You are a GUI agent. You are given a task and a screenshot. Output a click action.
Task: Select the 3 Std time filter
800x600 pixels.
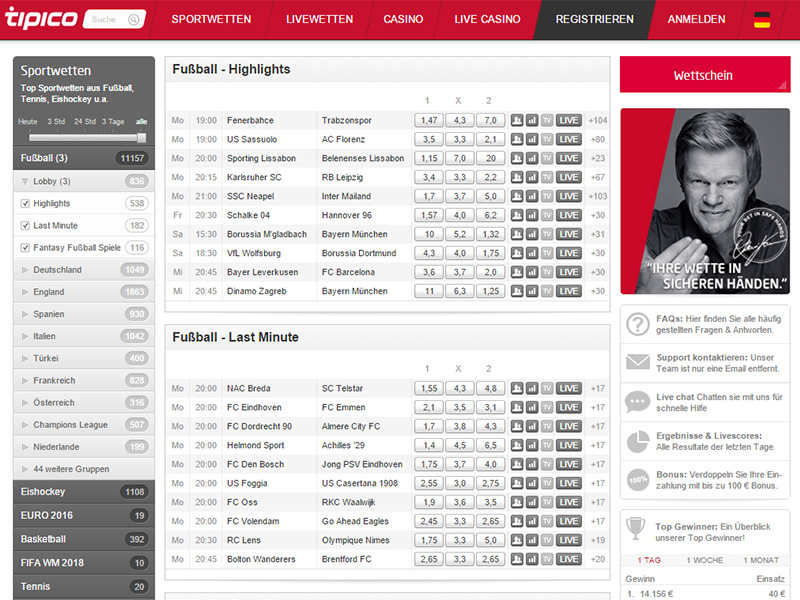point(56,121)
